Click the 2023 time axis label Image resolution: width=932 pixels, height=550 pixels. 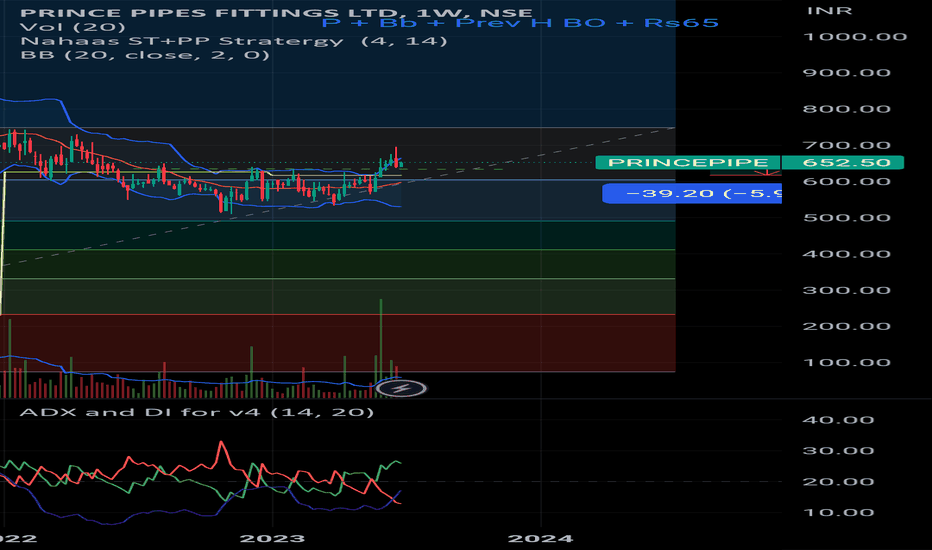[x=272, y=539]
